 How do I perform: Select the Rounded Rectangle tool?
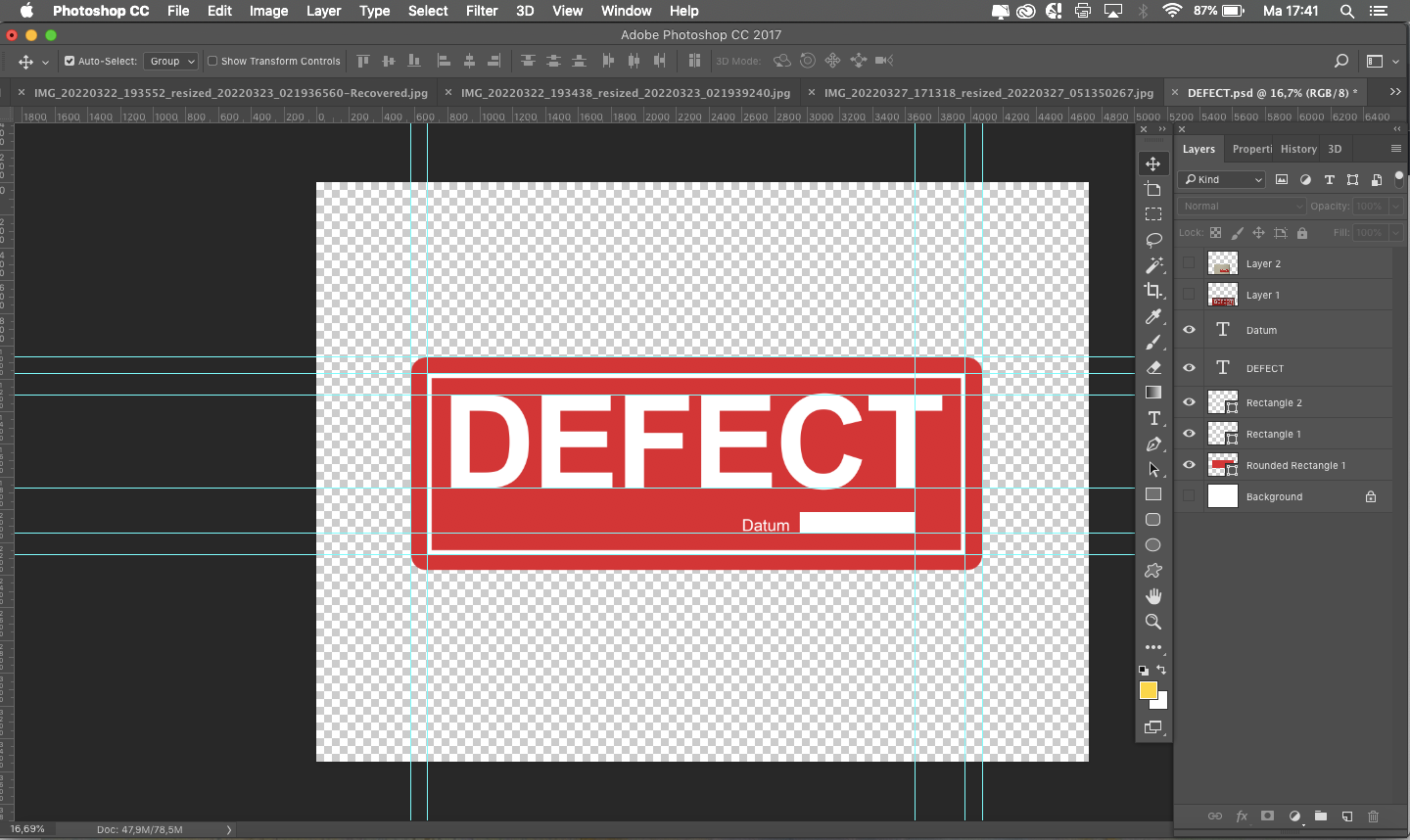(x=1153, y=520)
